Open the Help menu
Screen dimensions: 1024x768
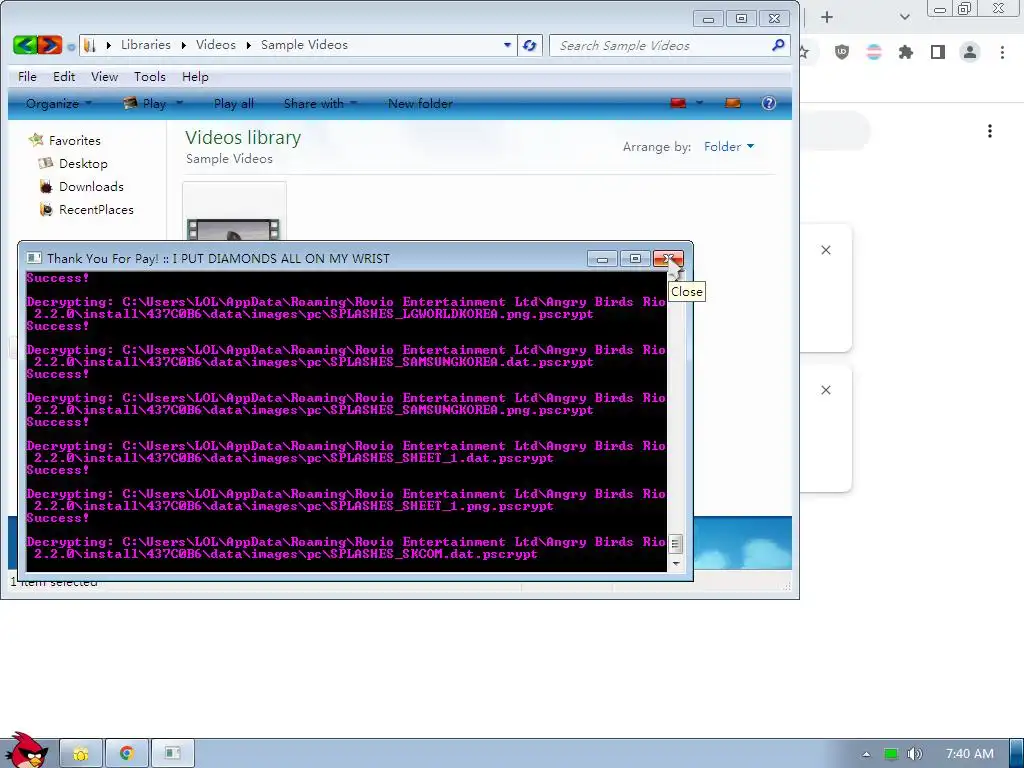pos(195,76)
